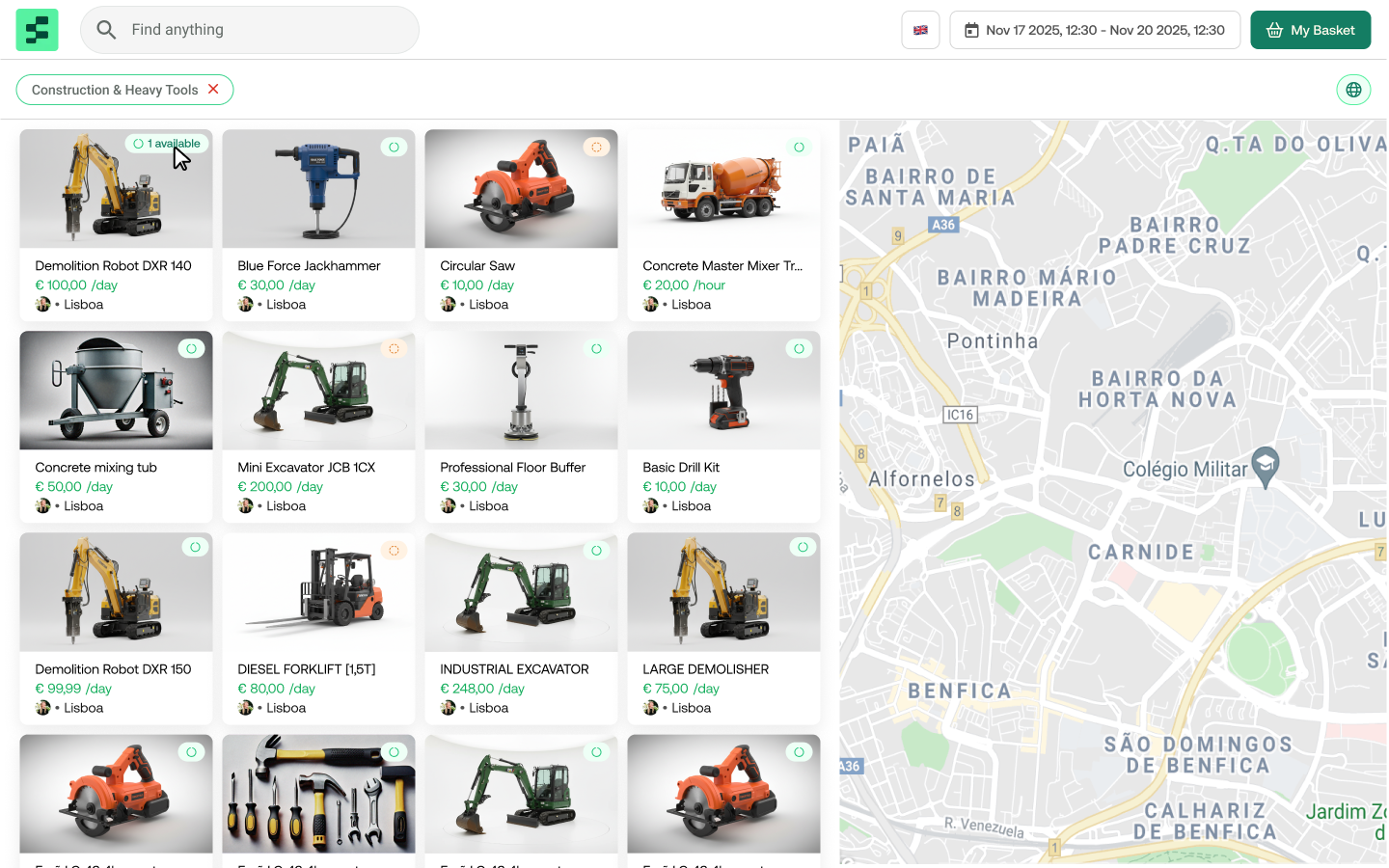Click availability icon on Concrete Master Mixer
The height and width of the screenshot is (868, 1389).
click(x=799, y=147)
